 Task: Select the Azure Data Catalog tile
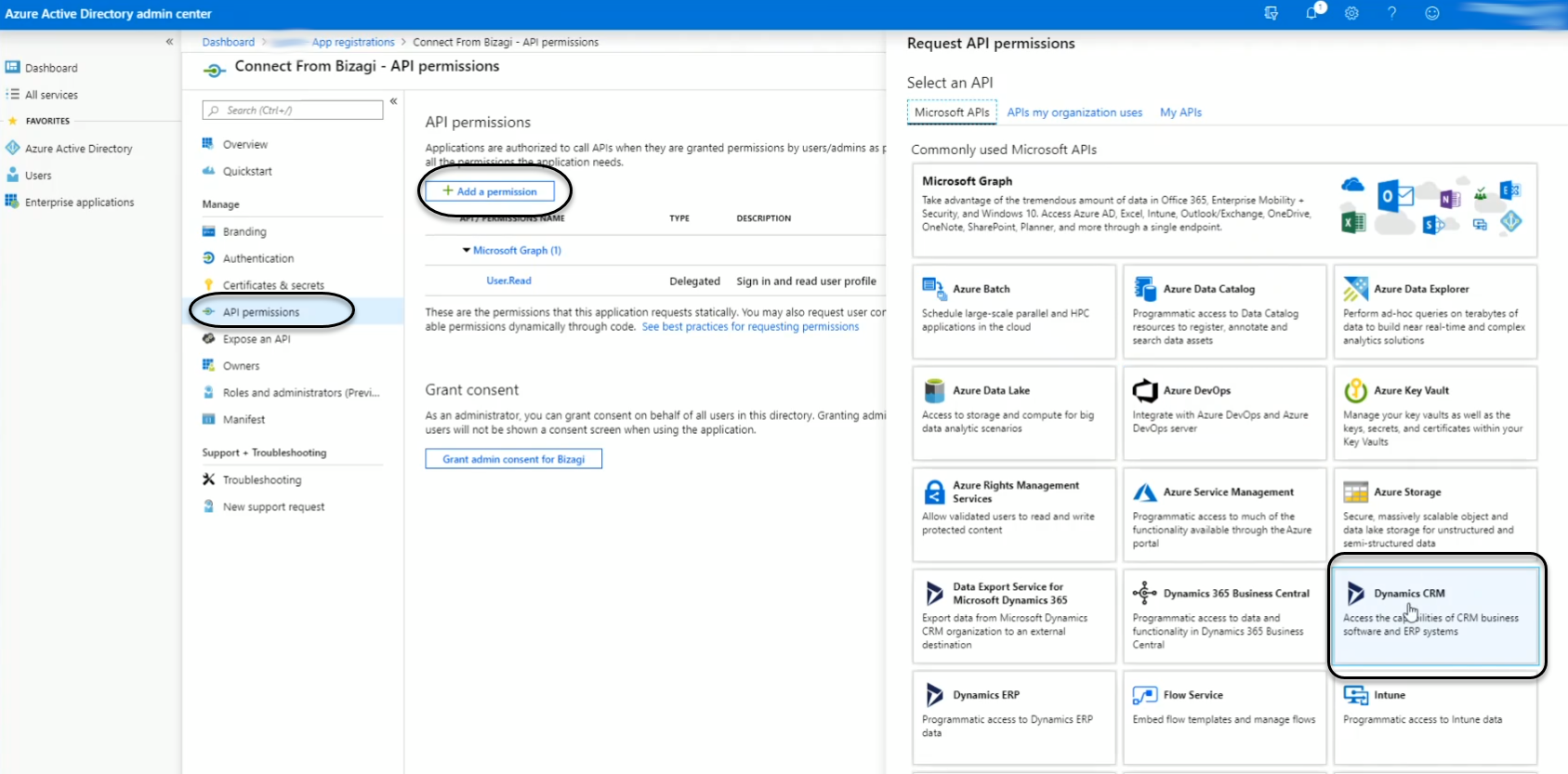pyautogui.click(x=1224, y=312)
